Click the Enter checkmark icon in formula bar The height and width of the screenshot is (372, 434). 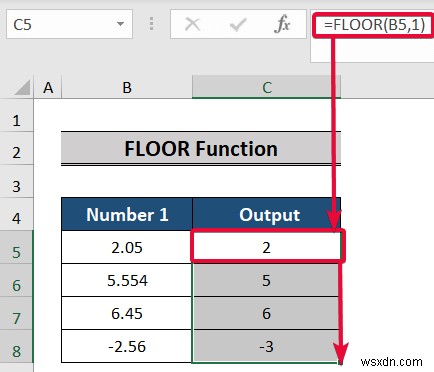point(238,24)
